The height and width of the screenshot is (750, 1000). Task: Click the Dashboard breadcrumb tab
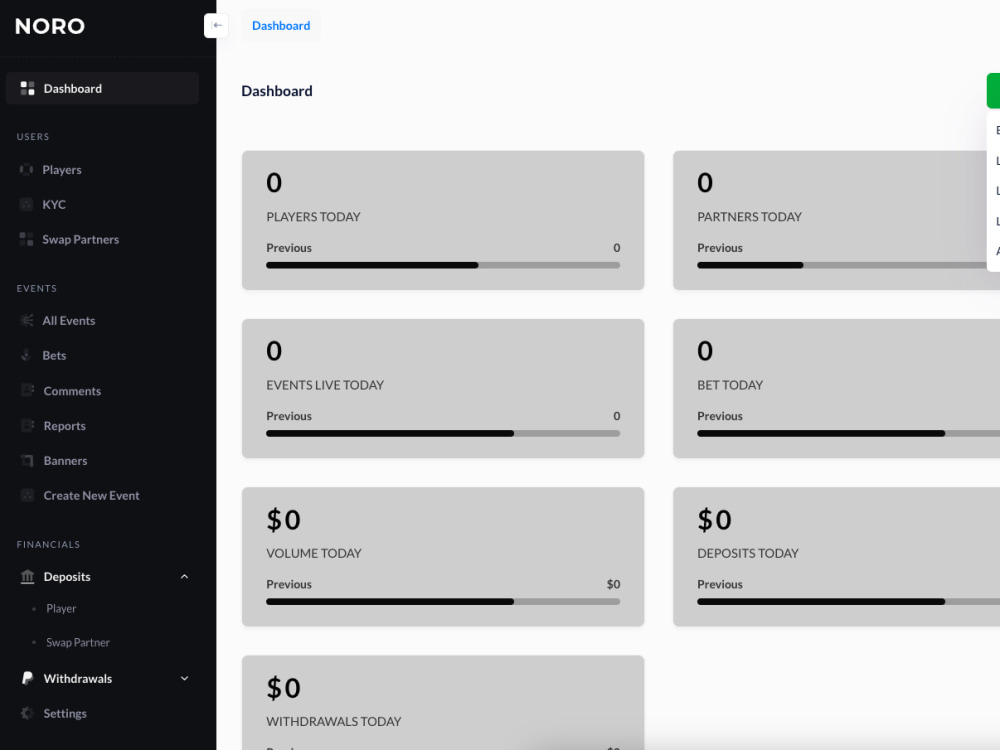(281, 26)
